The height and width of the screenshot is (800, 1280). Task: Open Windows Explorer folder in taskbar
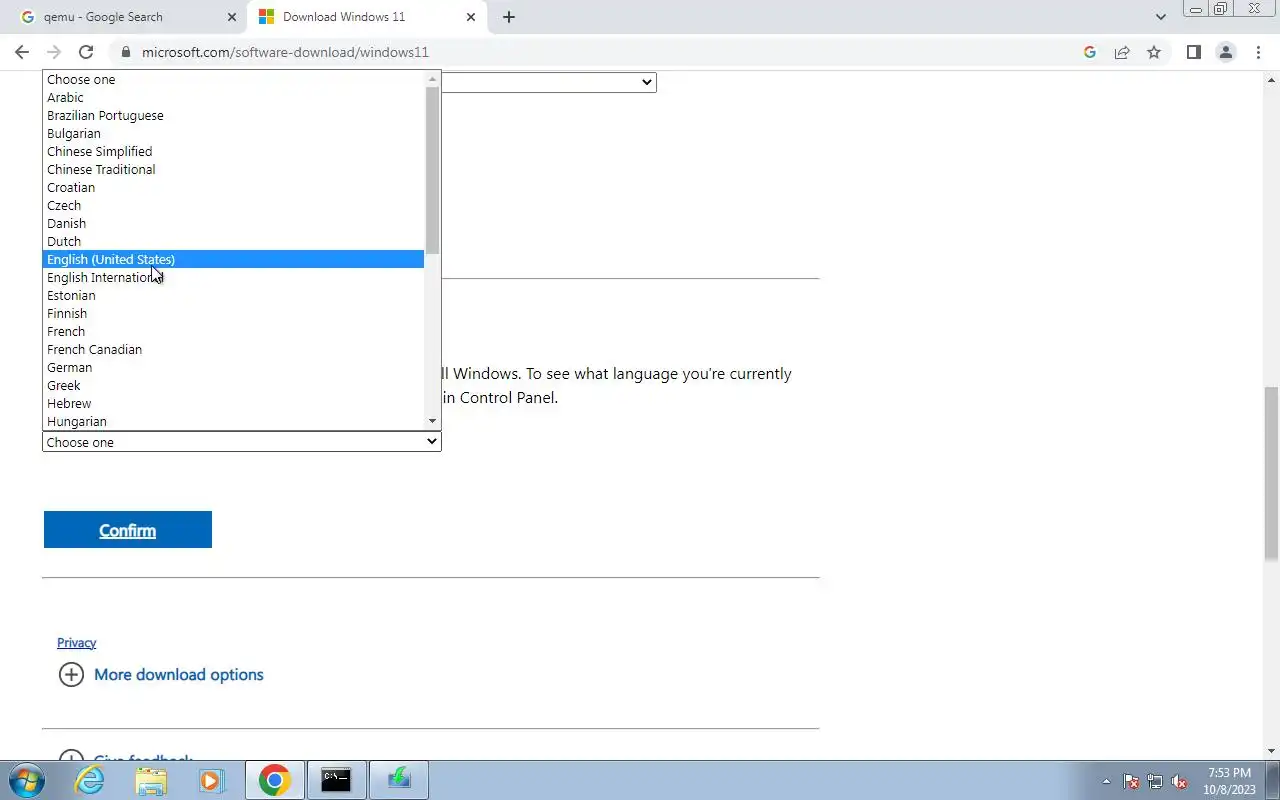(151, 780)
